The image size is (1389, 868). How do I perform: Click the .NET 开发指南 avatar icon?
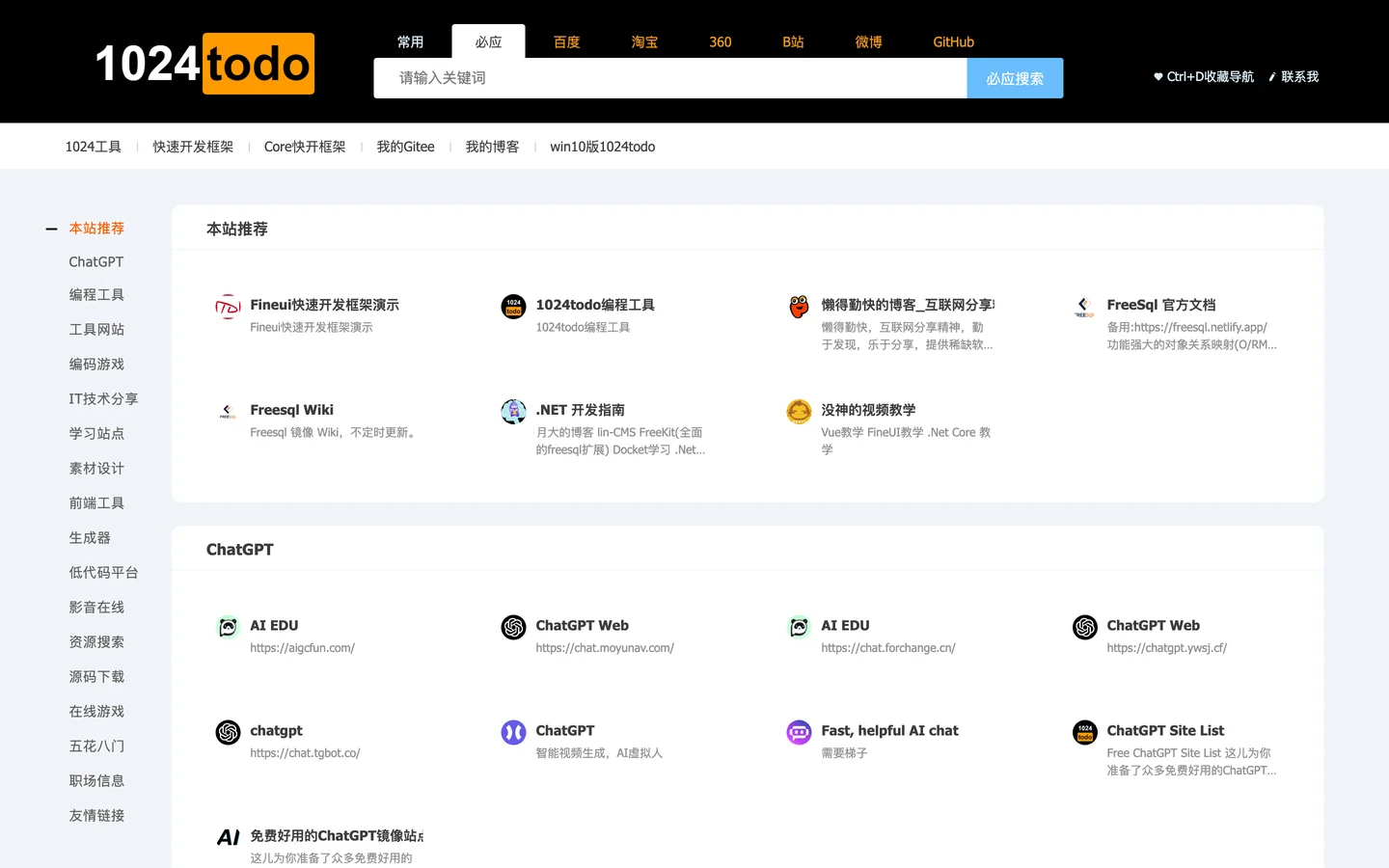click(513, 412)
